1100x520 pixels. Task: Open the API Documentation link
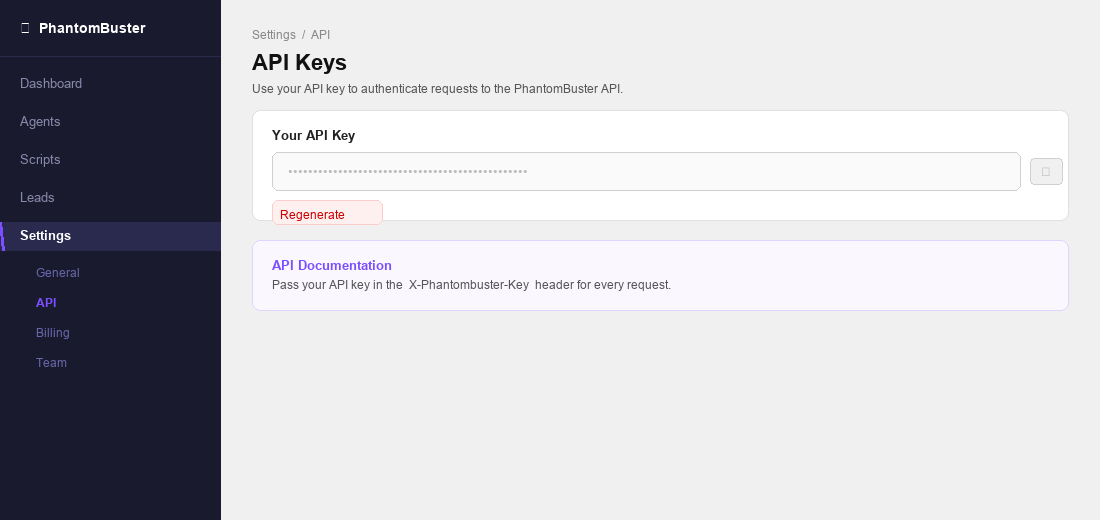[332, 265]
